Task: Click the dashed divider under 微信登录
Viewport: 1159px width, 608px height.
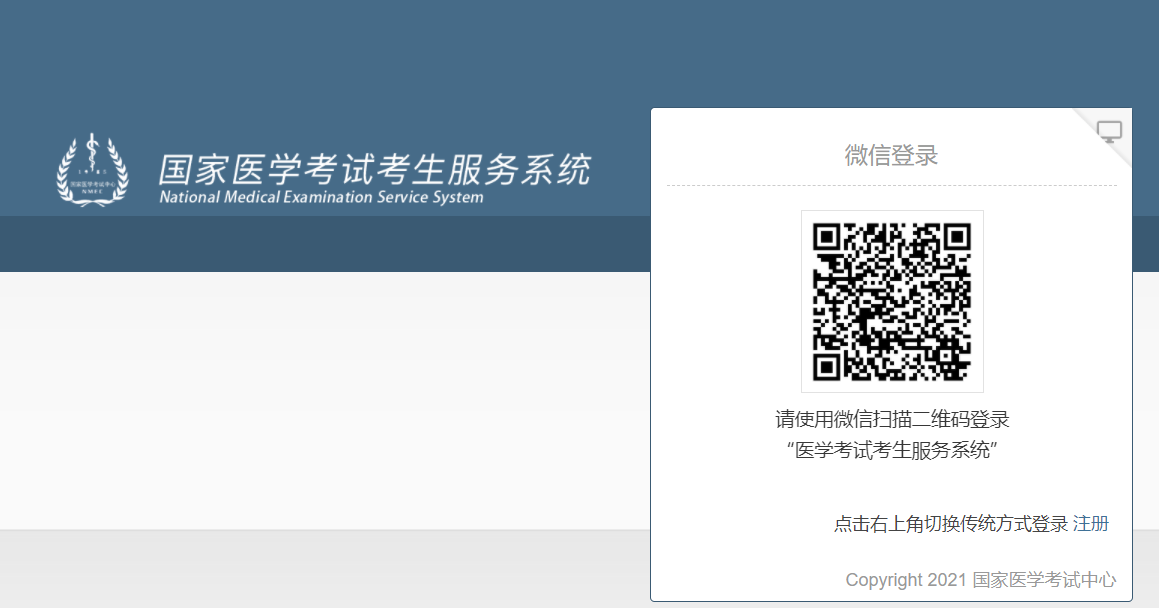Action: point(891,186)
